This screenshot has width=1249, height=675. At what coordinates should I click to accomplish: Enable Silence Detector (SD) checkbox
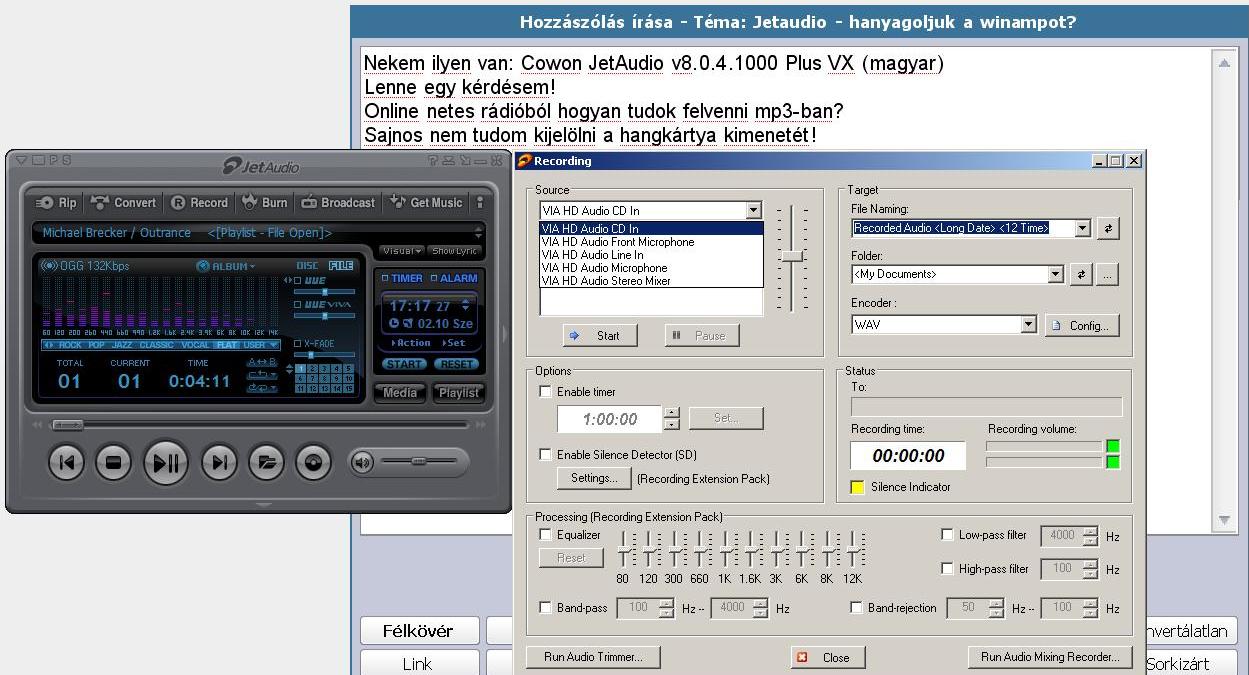tap(545, 454)
